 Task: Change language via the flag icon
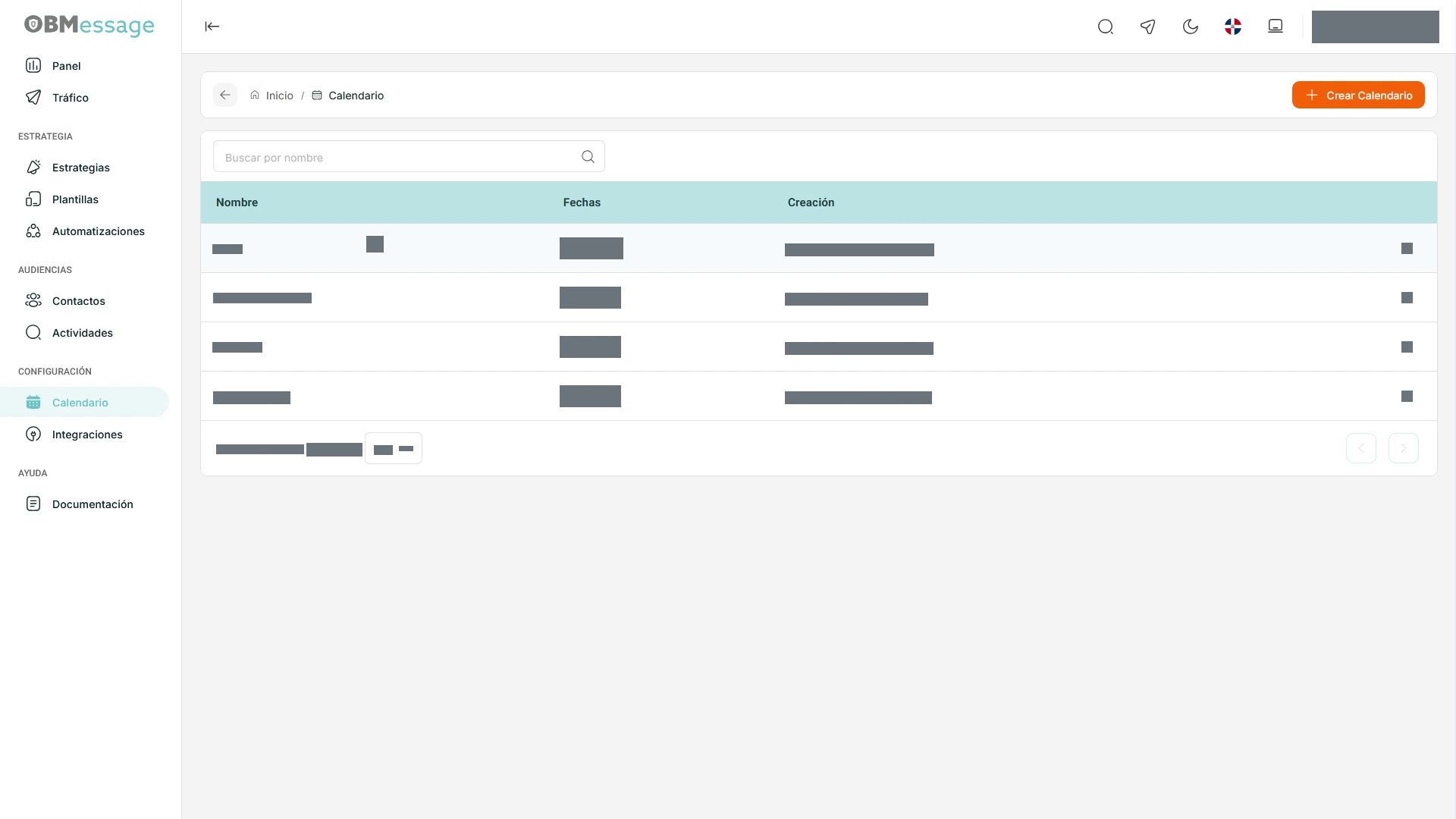click(1233, 27)
